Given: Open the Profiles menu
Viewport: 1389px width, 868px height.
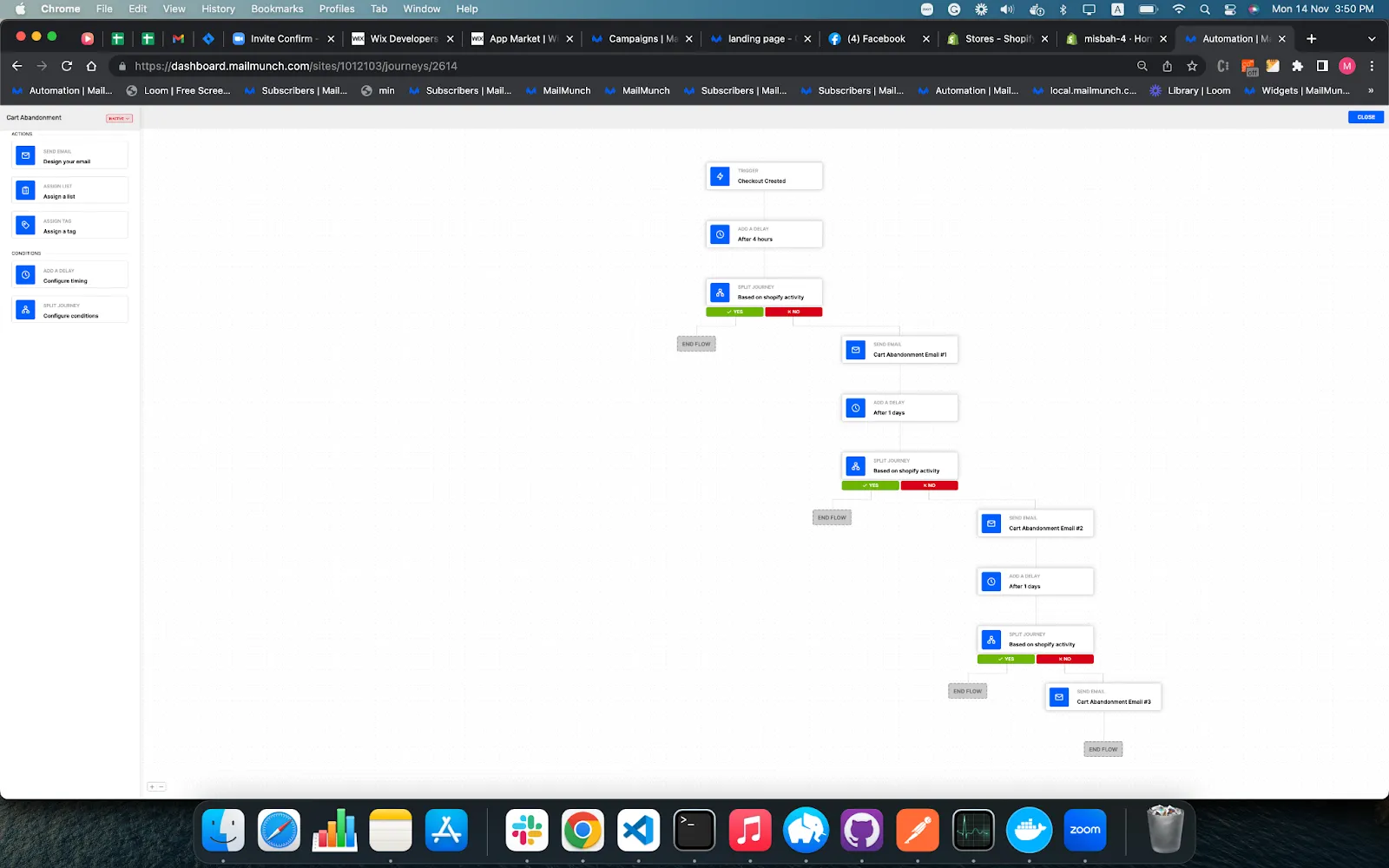Looking at the screenshot, I should [337, 9].
